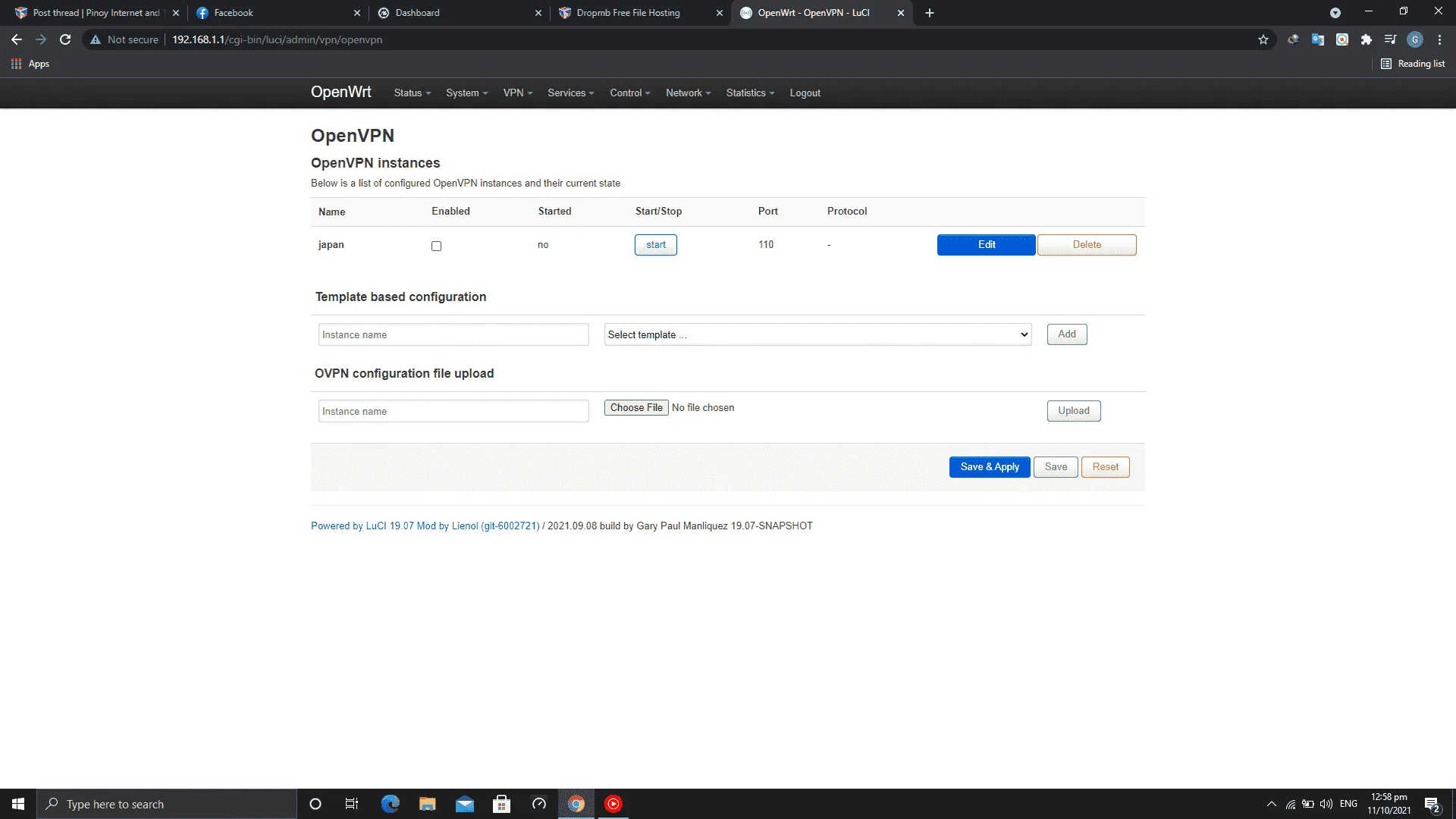Image resolution: width=1456 pixels, height=819 pixels.
Task: Open the Select template dropdown
Action: point(817,334)
